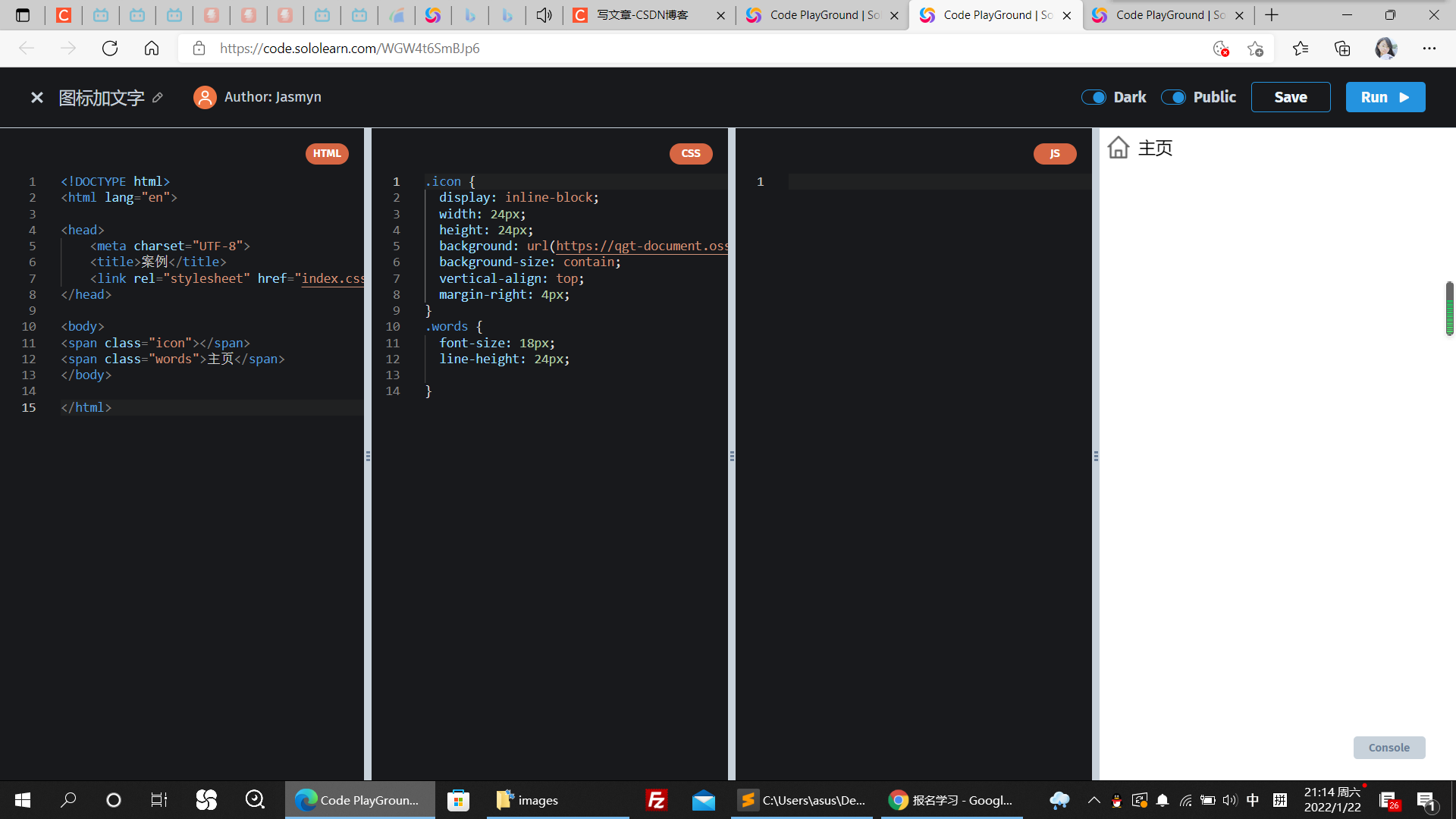
Task: Click the Run button
Action: click(1385, 97)
